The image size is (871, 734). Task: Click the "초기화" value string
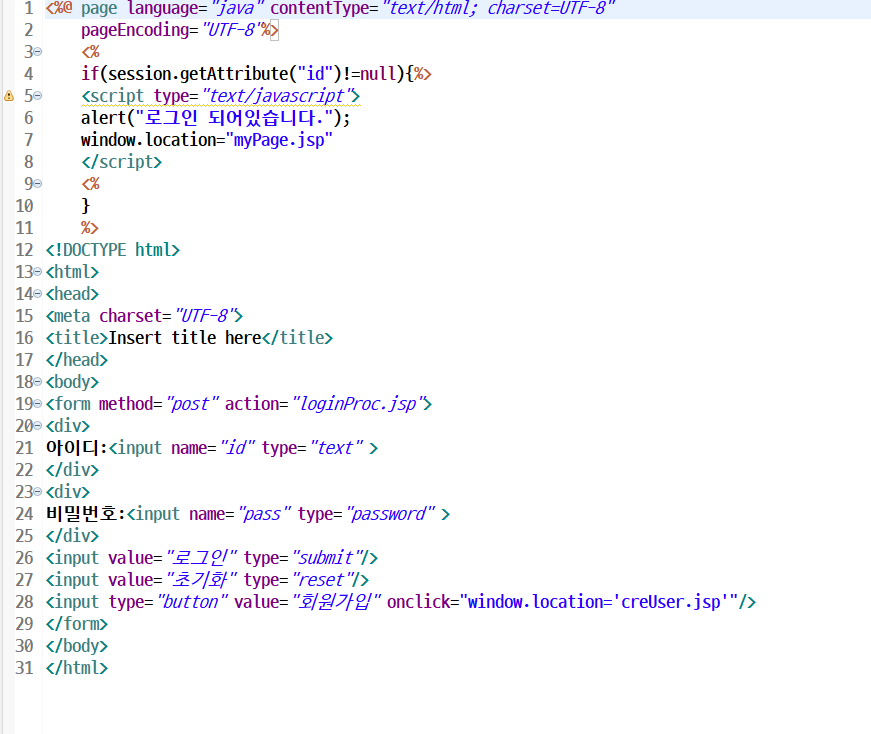pos(202,580)
